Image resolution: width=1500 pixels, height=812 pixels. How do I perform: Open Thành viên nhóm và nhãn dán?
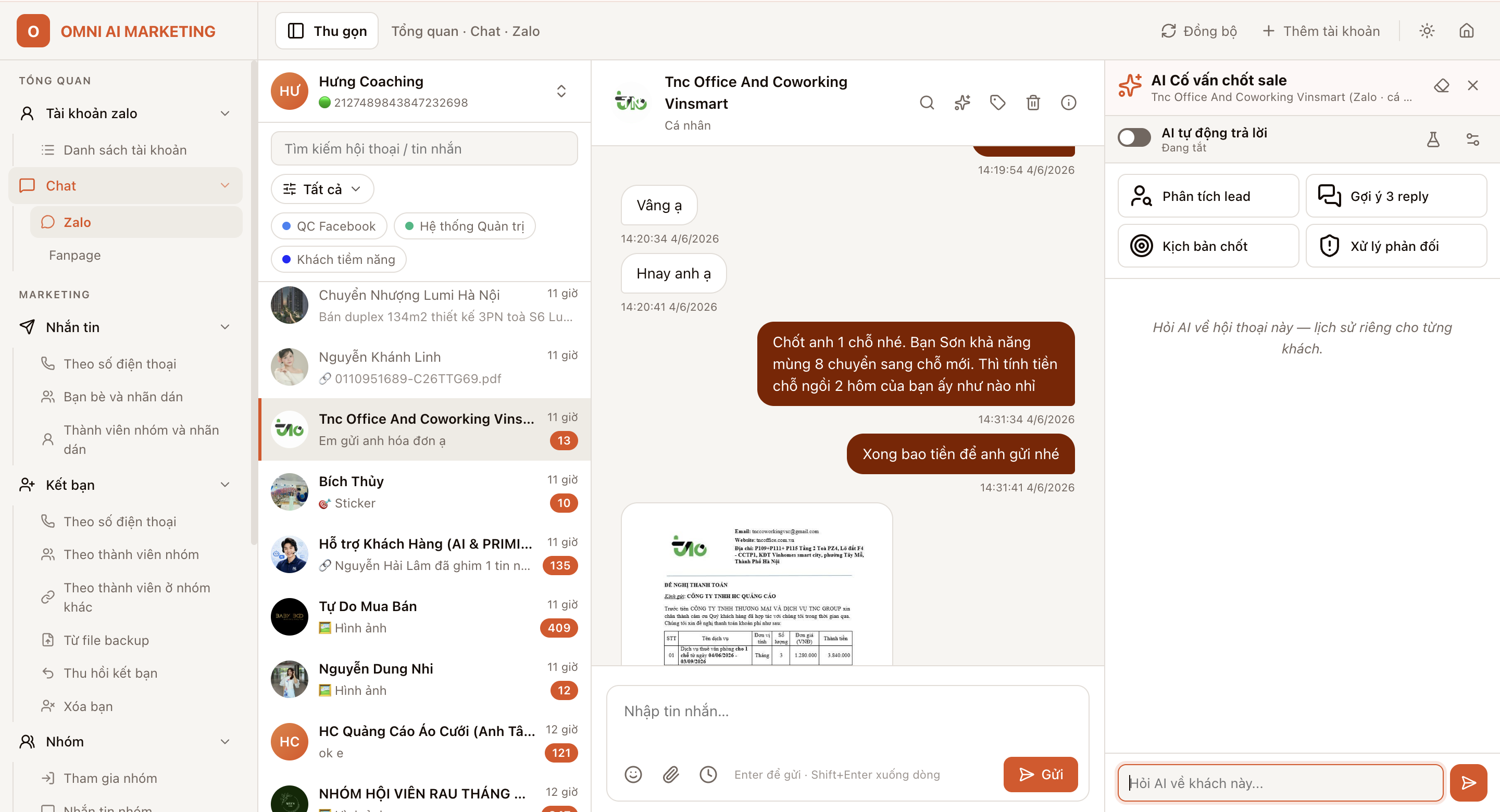pos(135,439)
